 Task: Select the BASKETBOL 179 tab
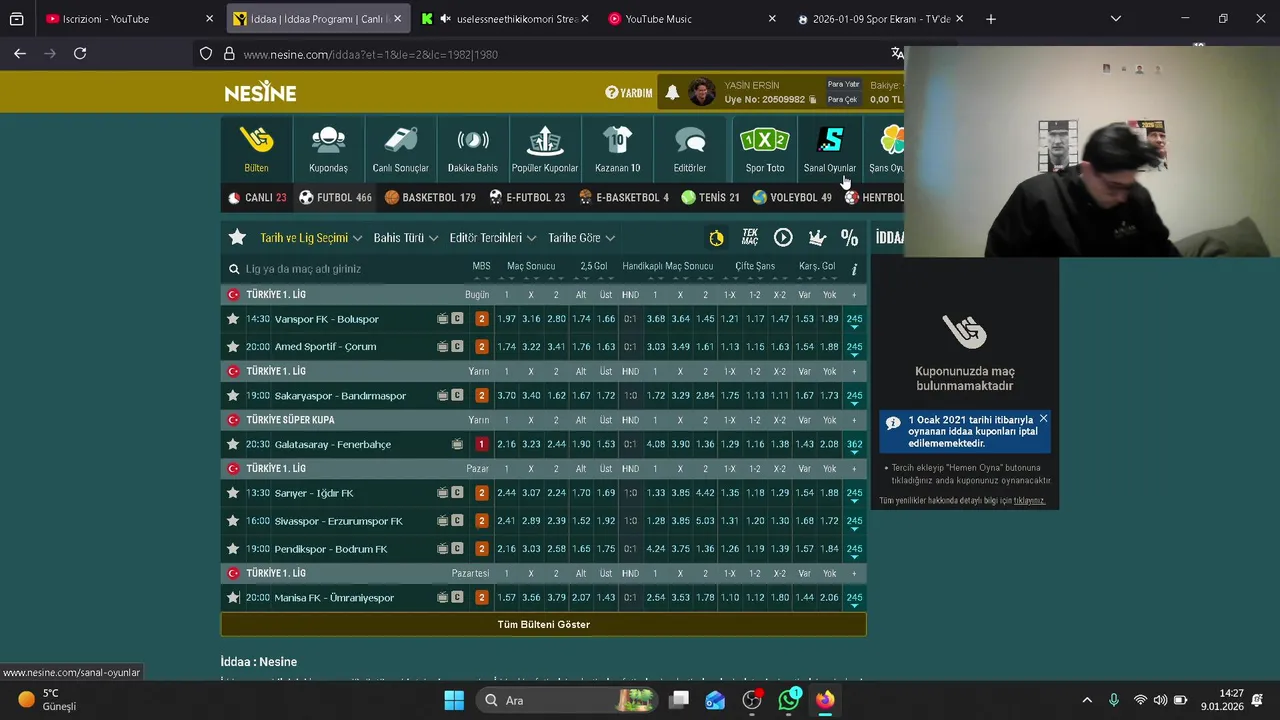[430, 198]
